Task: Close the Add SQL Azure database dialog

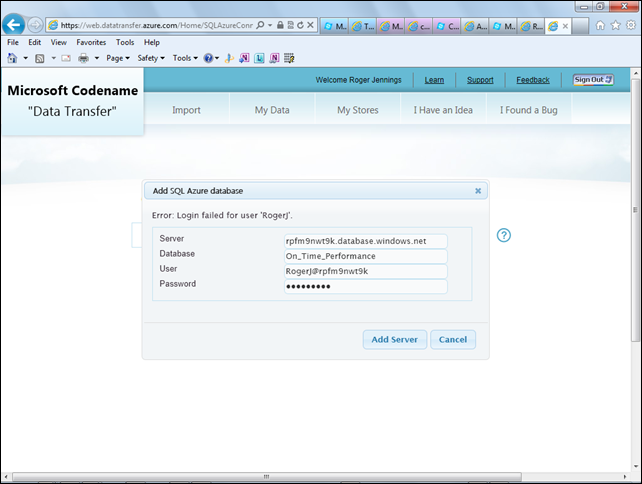Action: tap(478, 191)
